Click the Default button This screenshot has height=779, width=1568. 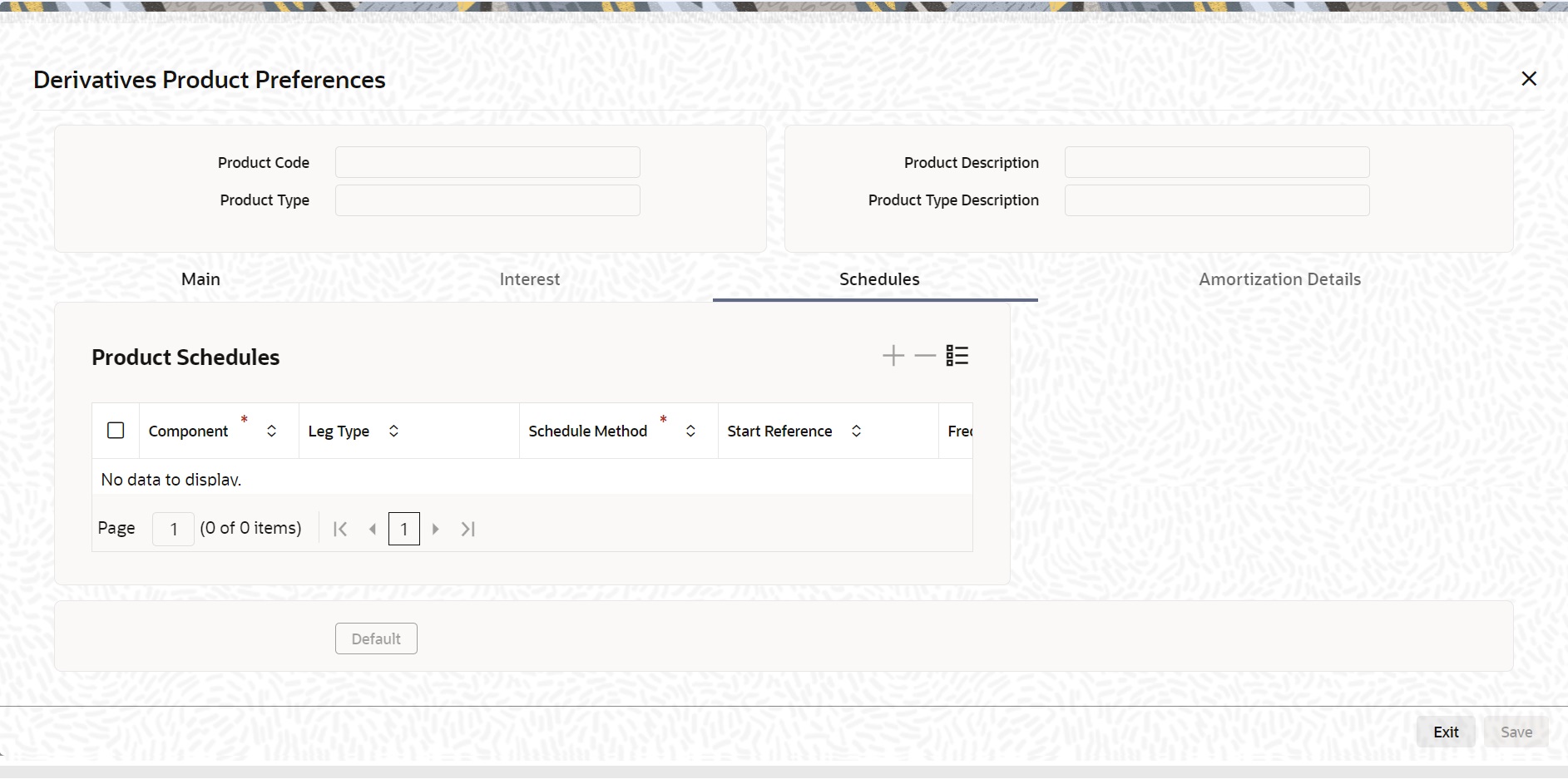tap(375, 638)
